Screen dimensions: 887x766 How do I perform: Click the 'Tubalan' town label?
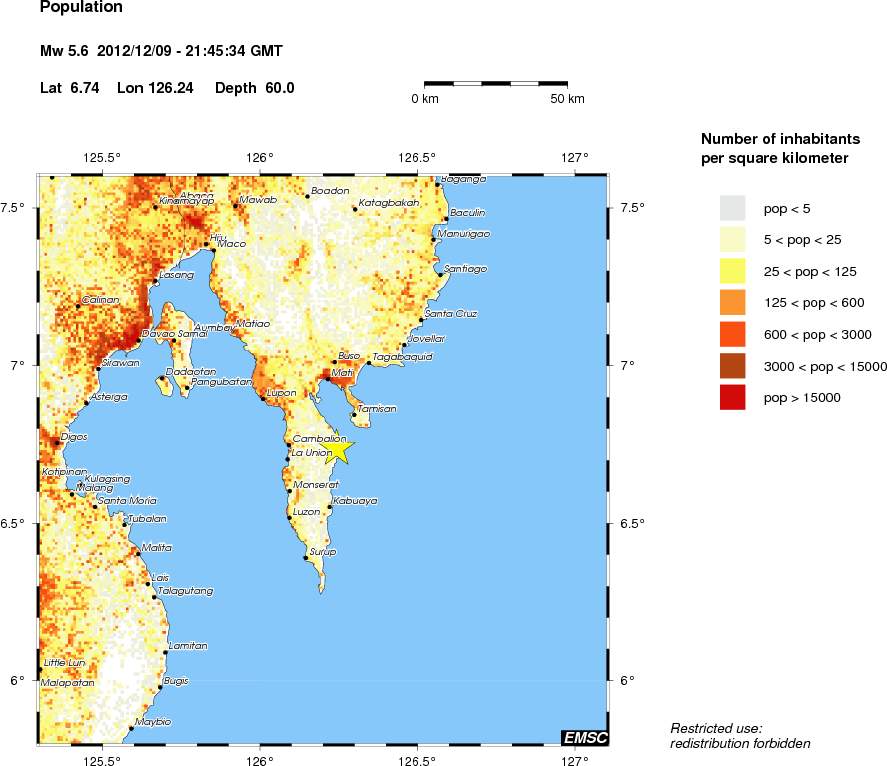pos(147,519)
